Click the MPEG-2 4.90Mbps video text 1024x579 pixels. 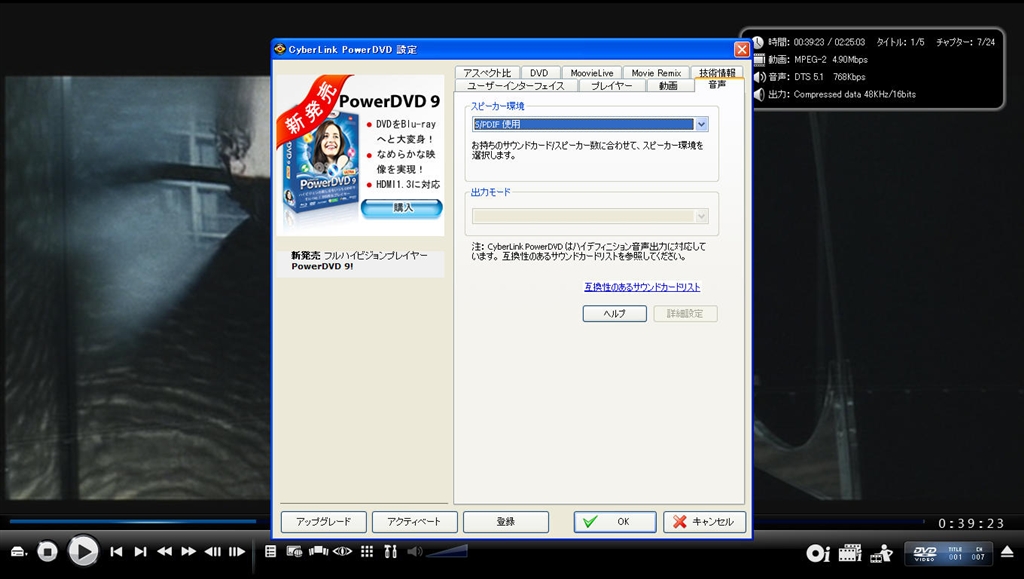pyautogui.click(x=831, y=60)
